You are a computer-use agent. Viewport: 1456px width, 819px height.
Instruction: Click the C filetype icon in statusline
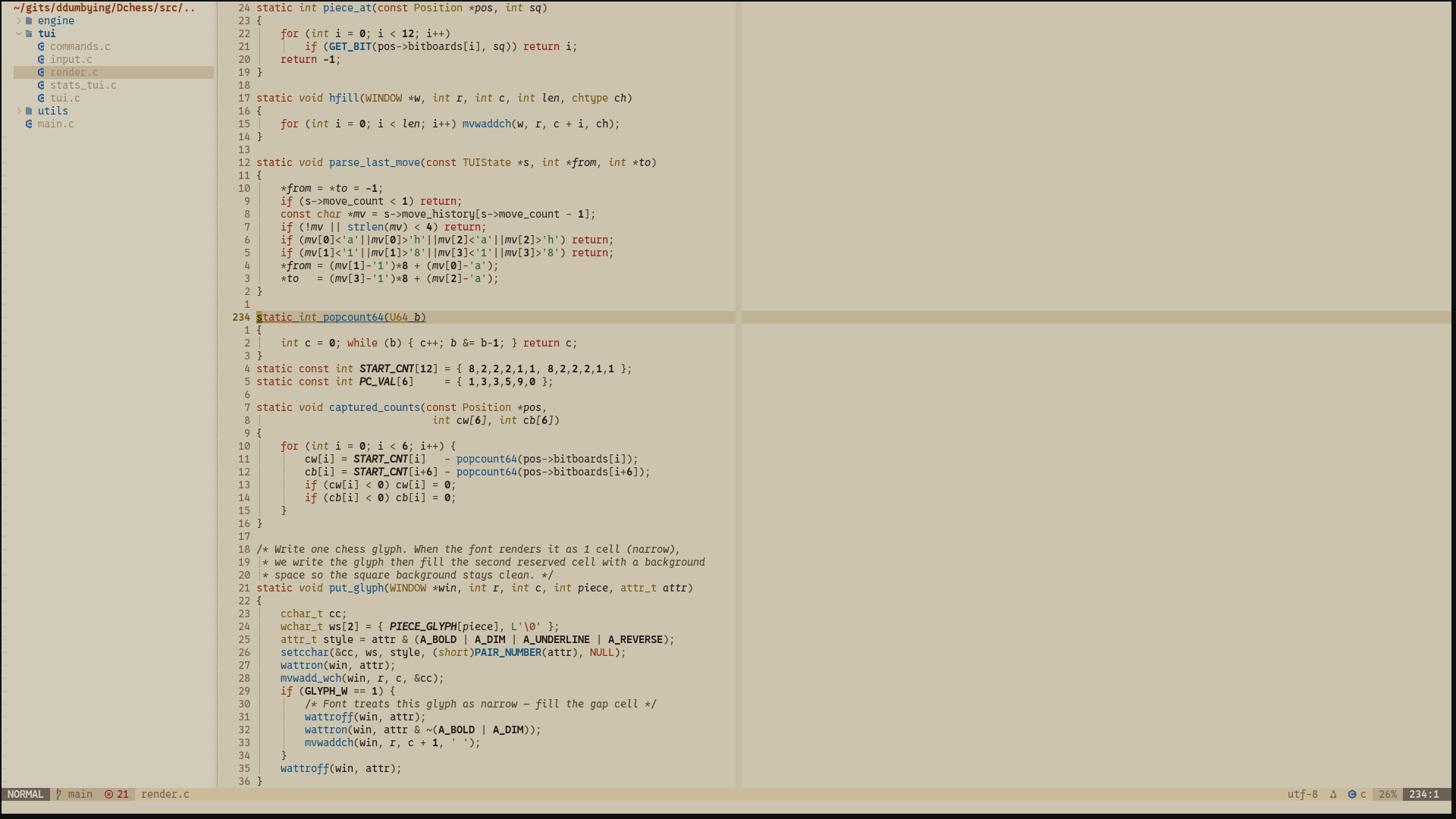pos(1352,794)
